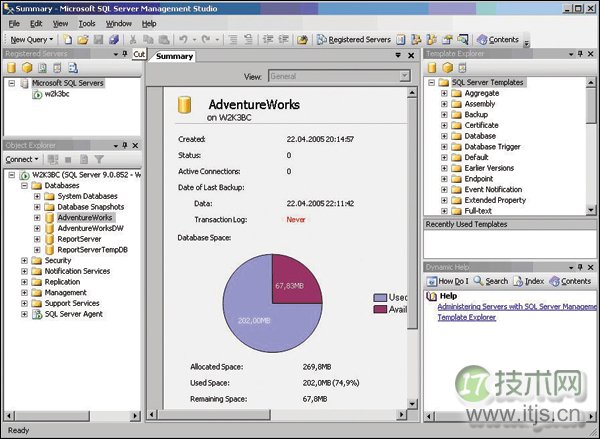Expand the Security folder in Object Explorer

pos(24,260)
